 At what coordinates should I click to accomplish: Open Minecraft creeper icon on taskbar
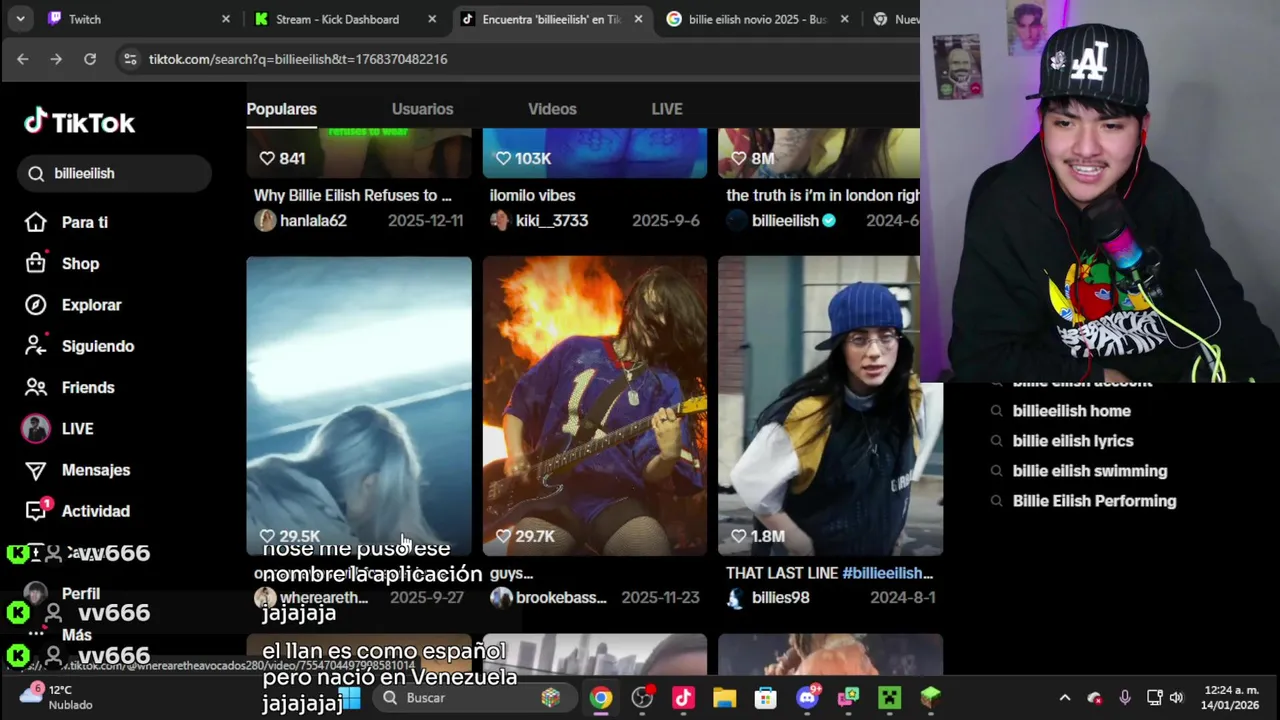(889, 698)
